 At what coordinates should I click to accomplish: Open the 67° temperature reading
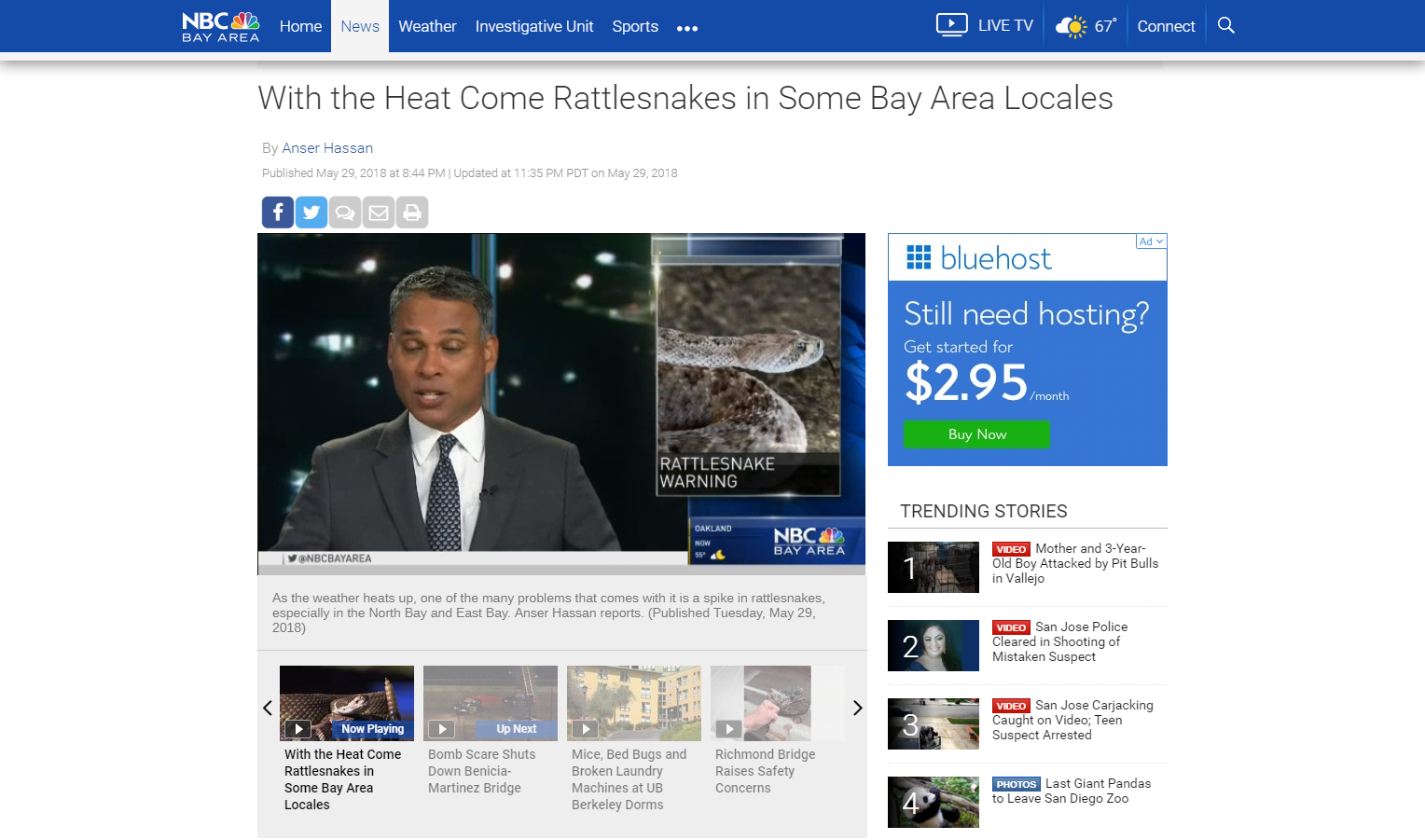1105,26
